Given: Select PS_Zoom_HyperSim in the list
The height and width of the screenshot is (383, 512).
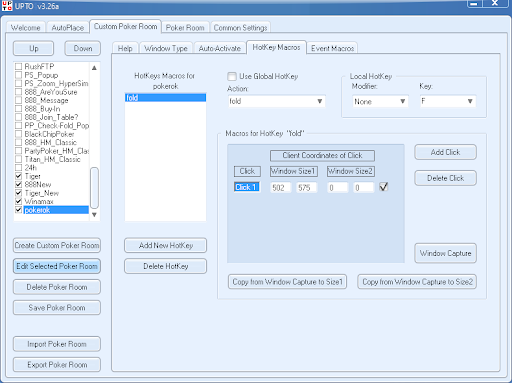Looking at the screenshot, I should point(56,83).
